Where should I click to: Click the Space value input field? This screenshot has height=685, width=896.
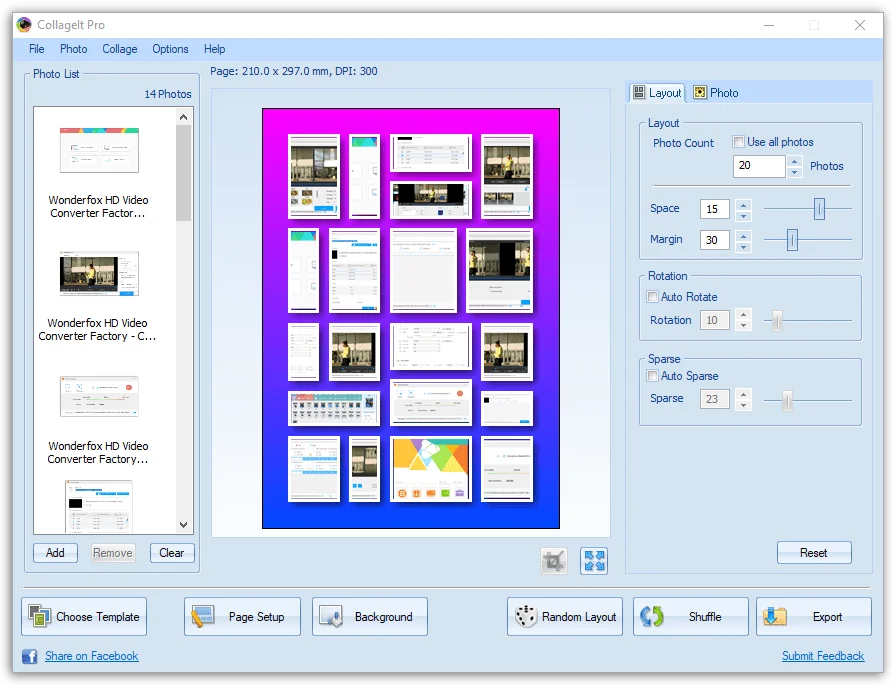pos(715,209)
